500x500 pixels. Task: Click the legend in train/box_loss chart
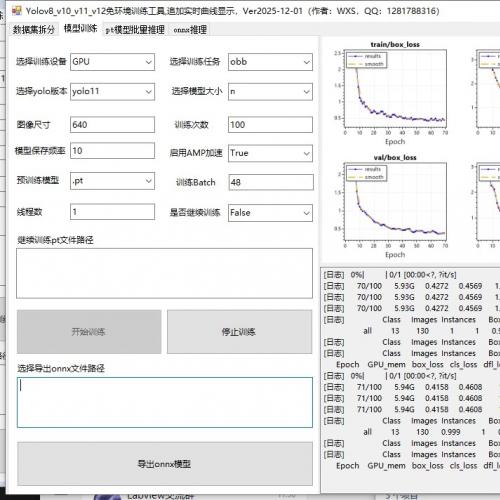coord(366,60)
